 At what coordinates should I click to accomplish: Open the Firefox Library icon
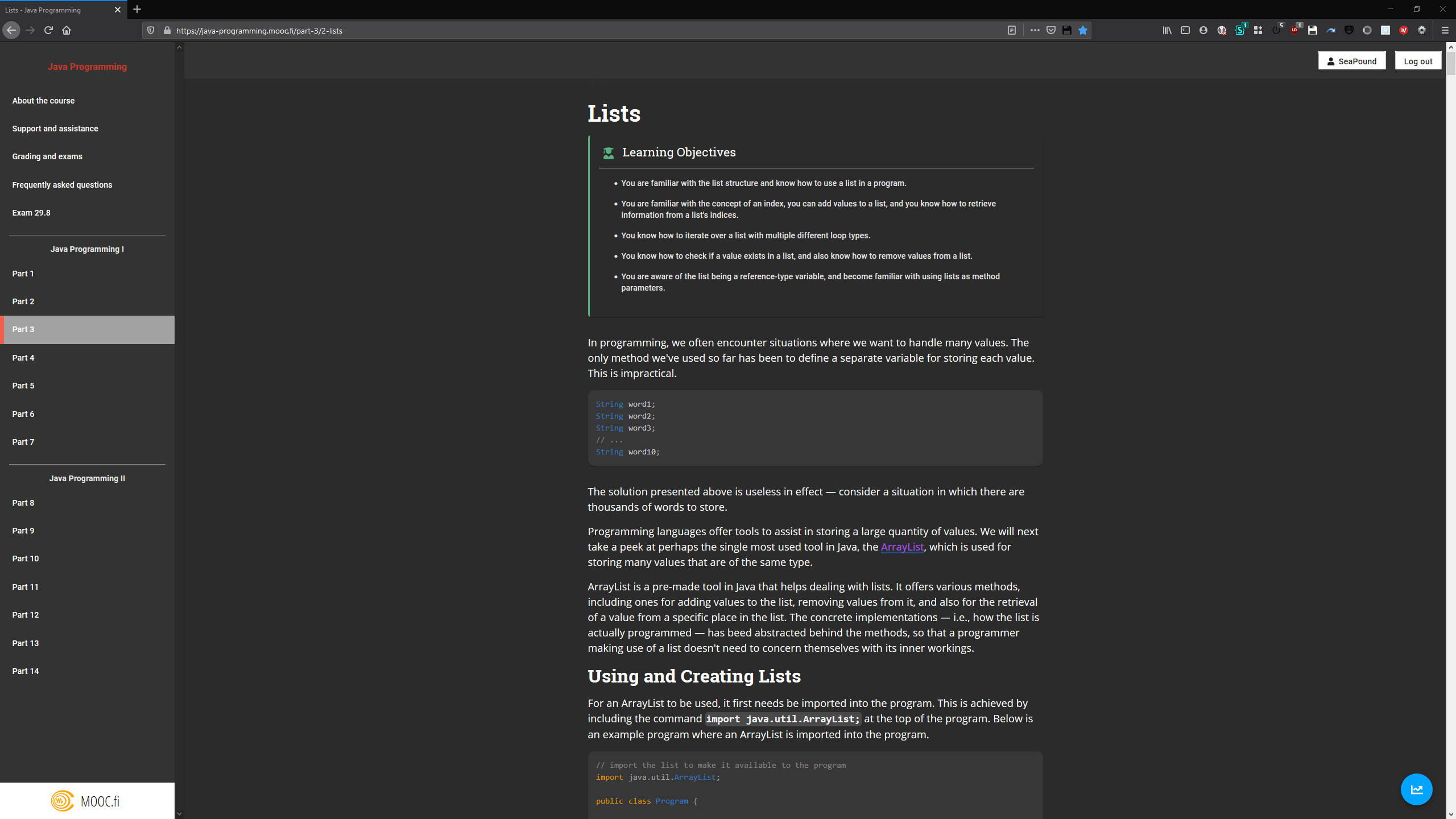1168,30
